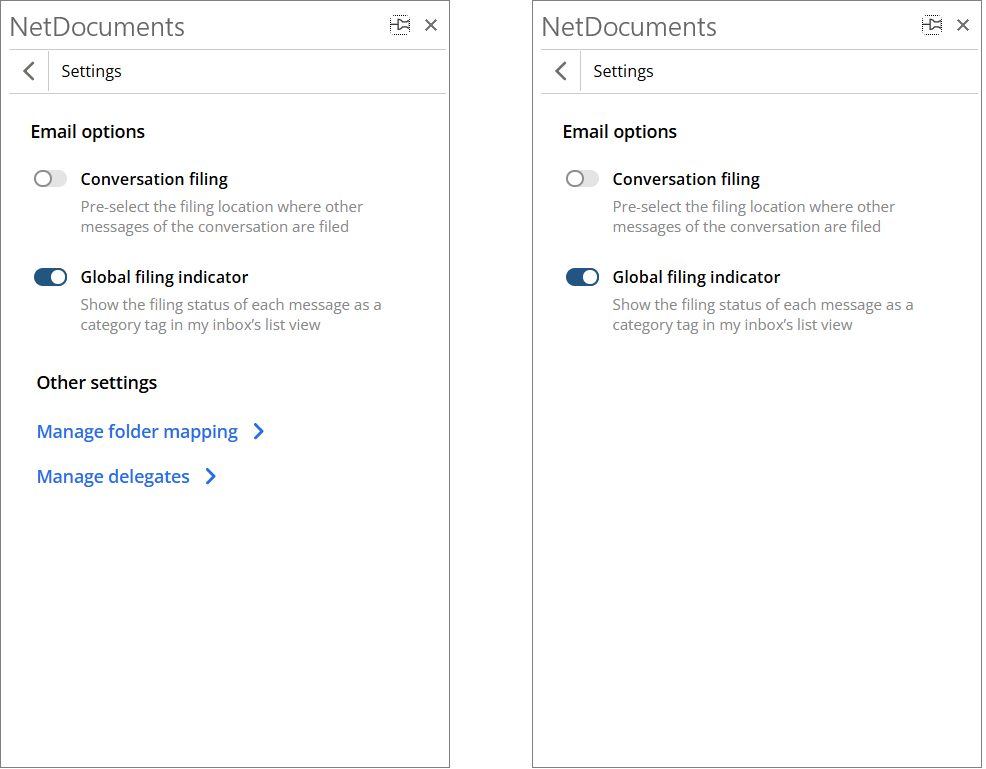Image resolution: width=986 pixels, height=769 pixels.
Task: Close the right NetDocuments pane
Action: click(x=963, y=24)
